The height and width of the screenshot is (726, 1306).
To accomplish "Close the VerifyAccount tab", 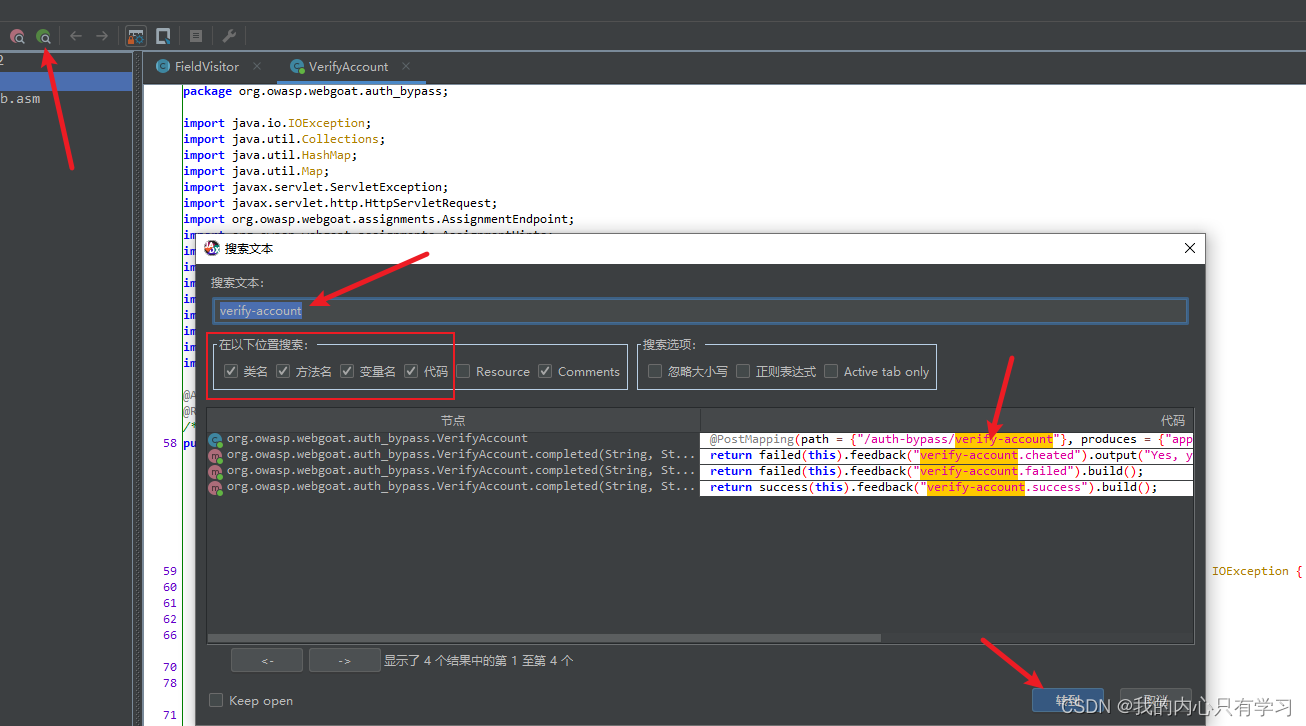I will click(x=406, y=66).
